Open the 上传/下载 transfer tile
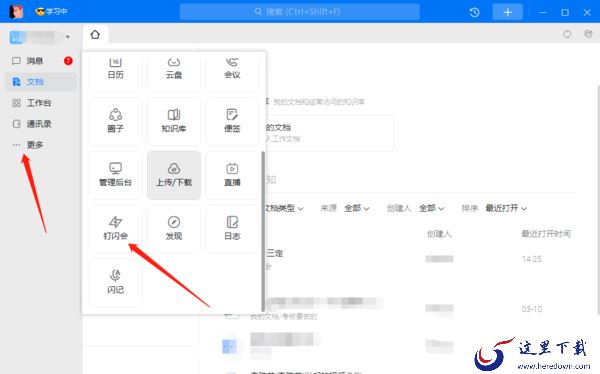600x374 pixels. tap(174, 175)
